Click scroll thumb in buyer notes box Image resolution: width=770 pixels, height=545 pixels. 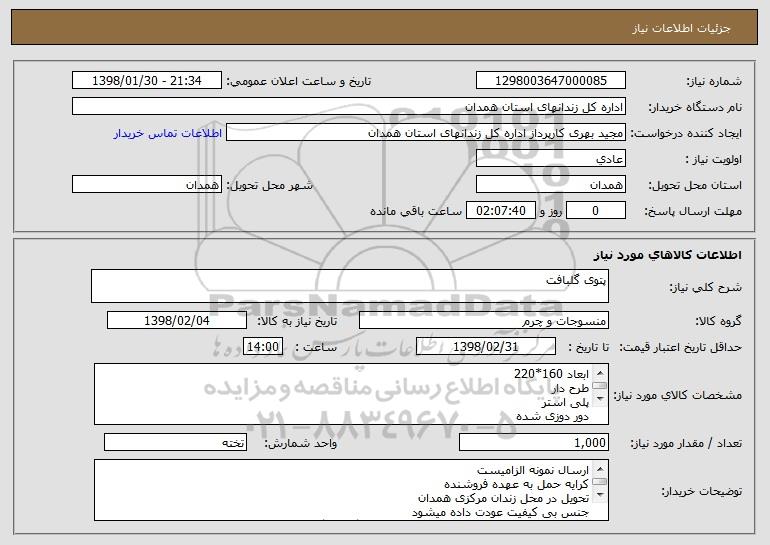[600, 482]
